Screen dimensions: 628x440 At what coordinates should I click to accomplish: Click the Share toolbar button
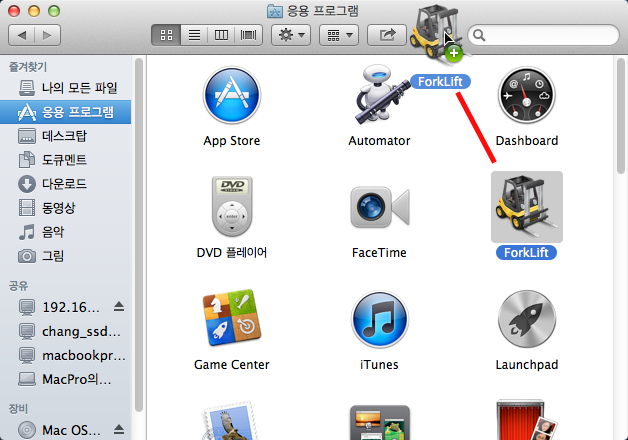tap(386, 35)
